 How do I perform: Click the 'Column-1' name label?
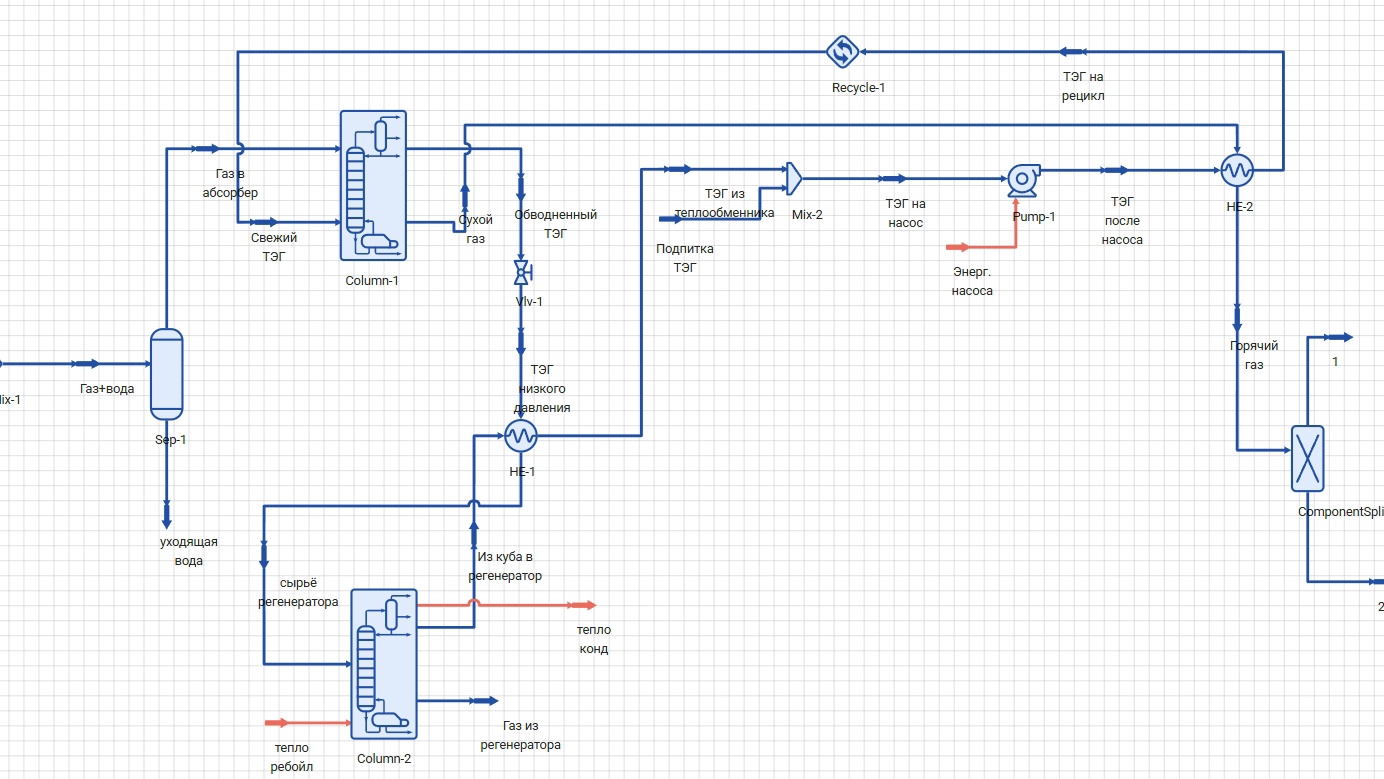tap(372, 280)
